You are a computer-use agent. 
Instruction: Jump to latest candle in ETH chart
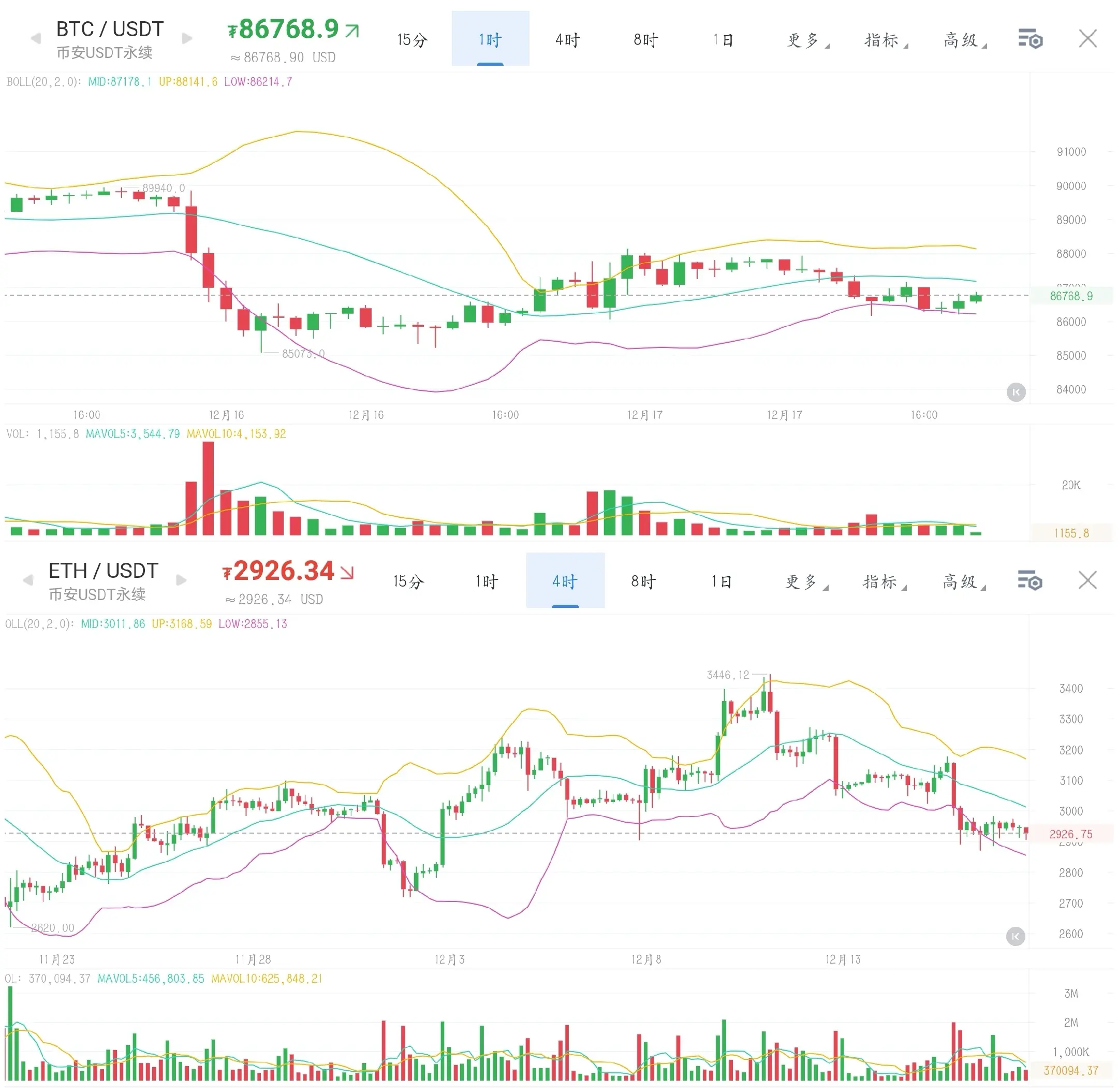1015,937
